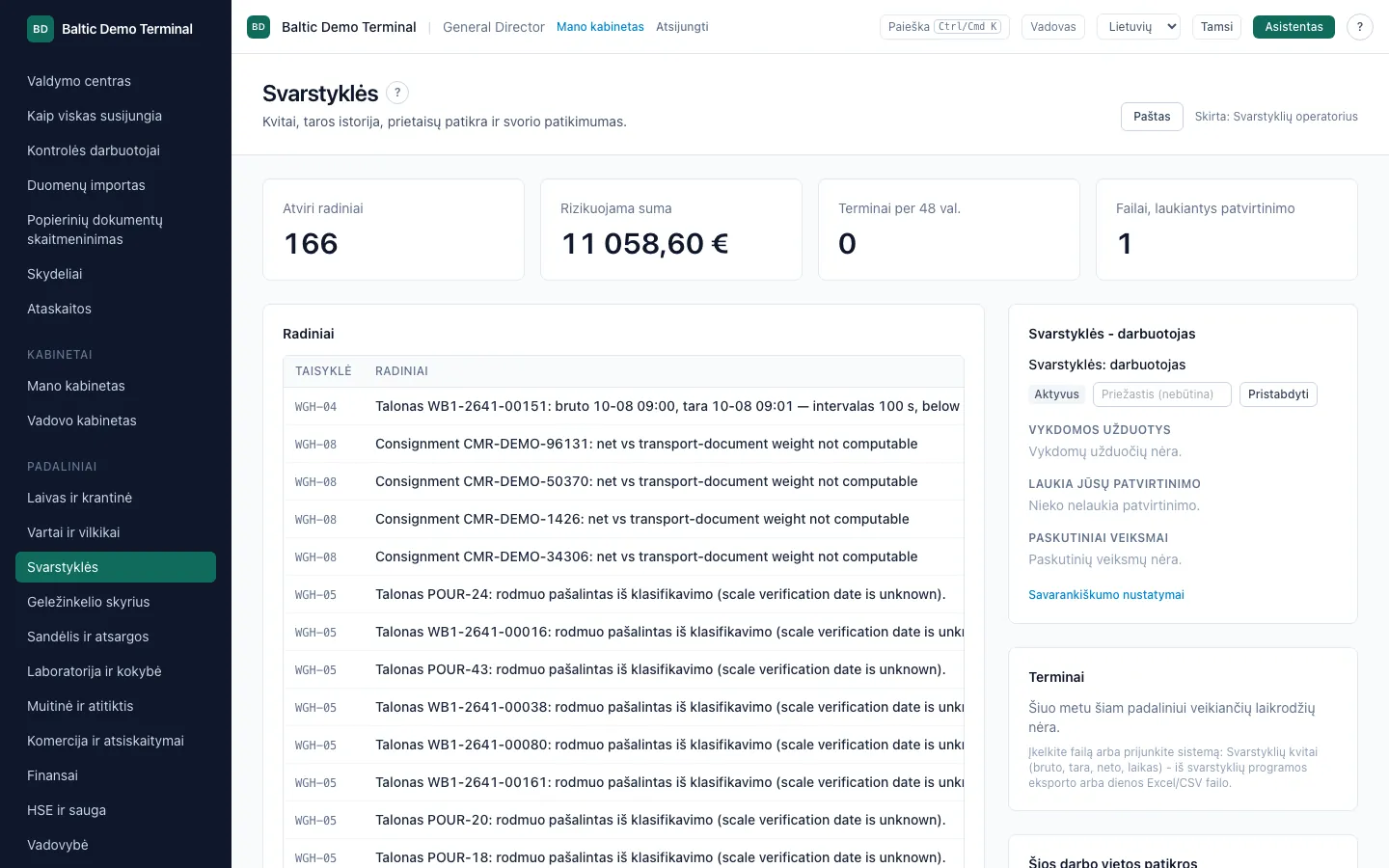
Task: Open the Talonas WB1-2641-00038 finding
Action: tap(623, 707)
